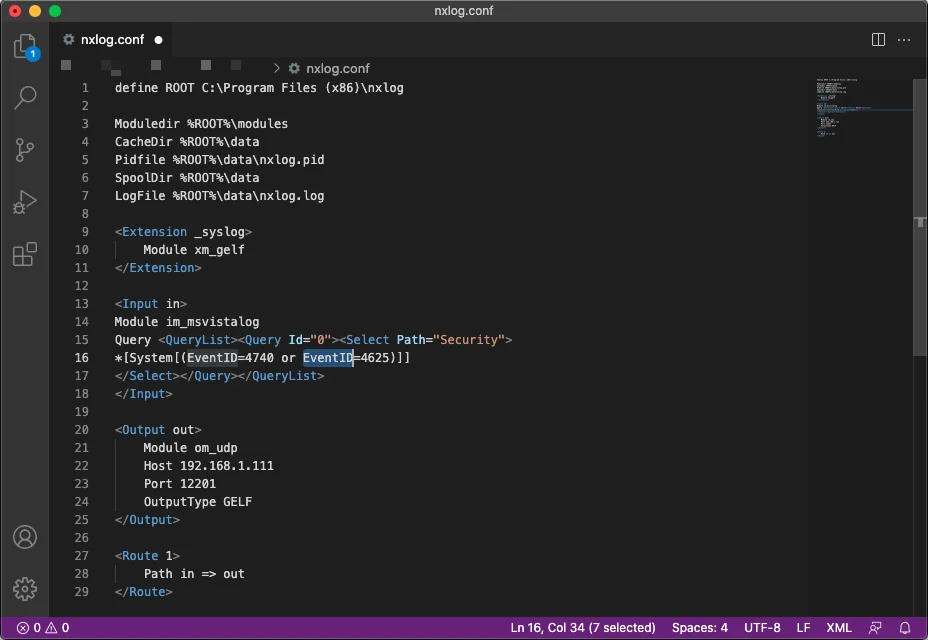The width and height of the screenshot is (928, 640).
Task: Open the Search view icon
Action: click(x=25, y=98)
